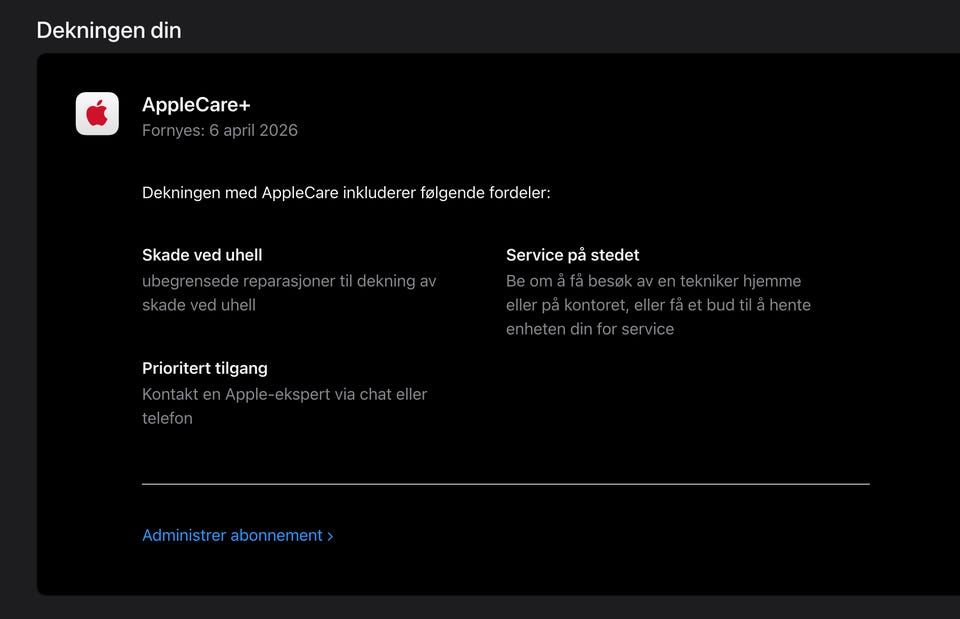Select the AppleCare+ title
The height and width of the screenshot is (619, 960).
(196, 105)
